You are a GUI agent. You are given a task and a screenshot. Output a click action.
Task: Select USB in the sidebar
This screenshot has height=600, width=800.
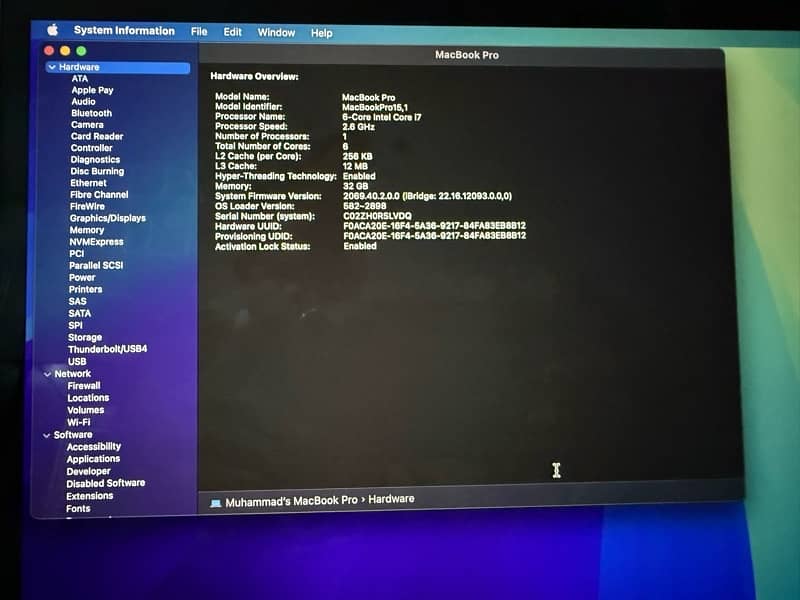pyautogui.click(x=77, y=362)
